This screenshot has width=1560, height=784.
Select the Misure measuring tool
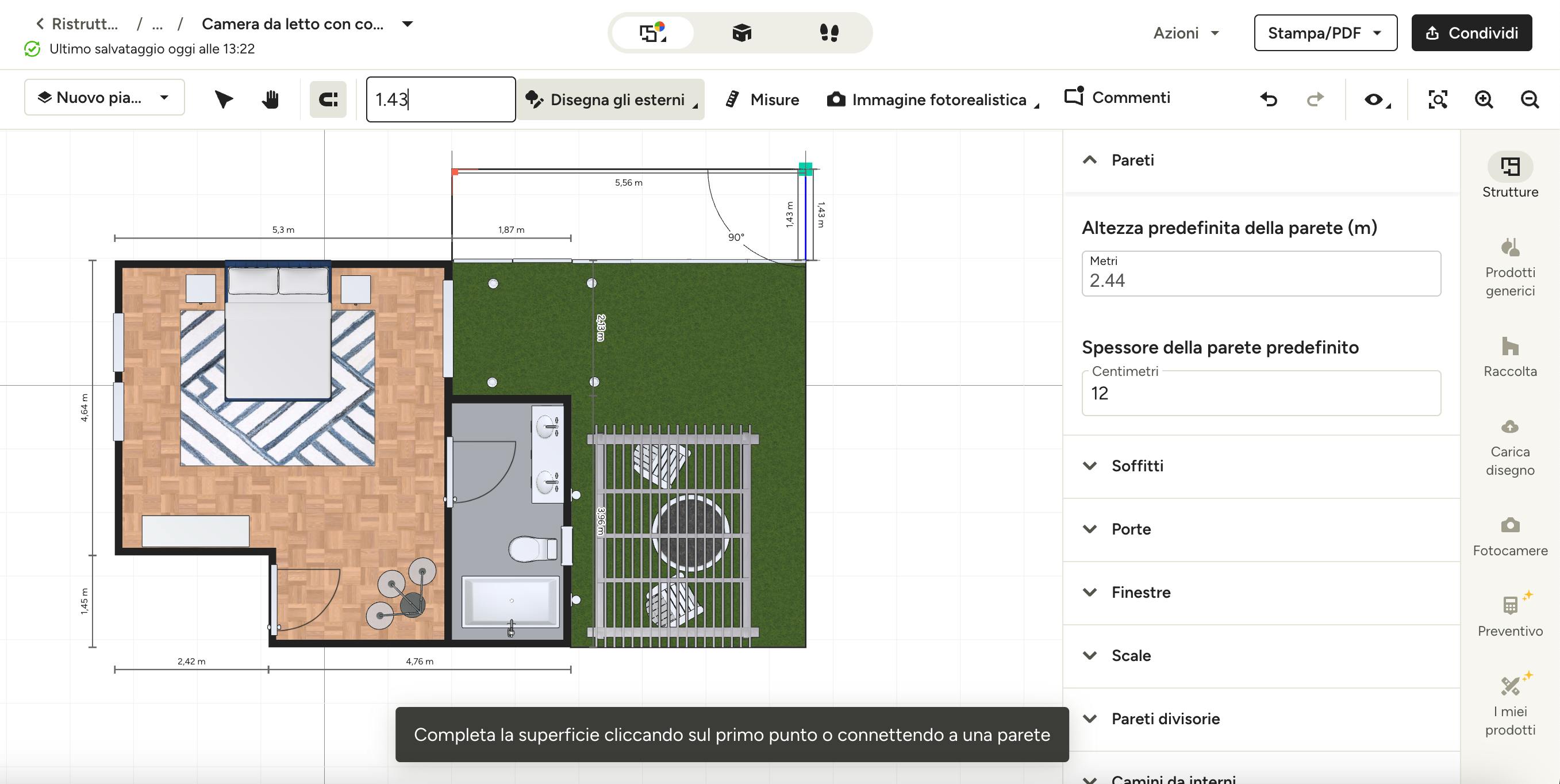click(x=762, y=99)
